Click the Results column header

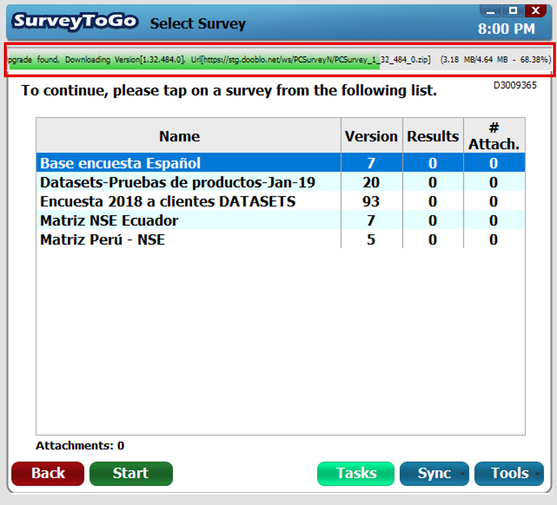click(433, 135)
